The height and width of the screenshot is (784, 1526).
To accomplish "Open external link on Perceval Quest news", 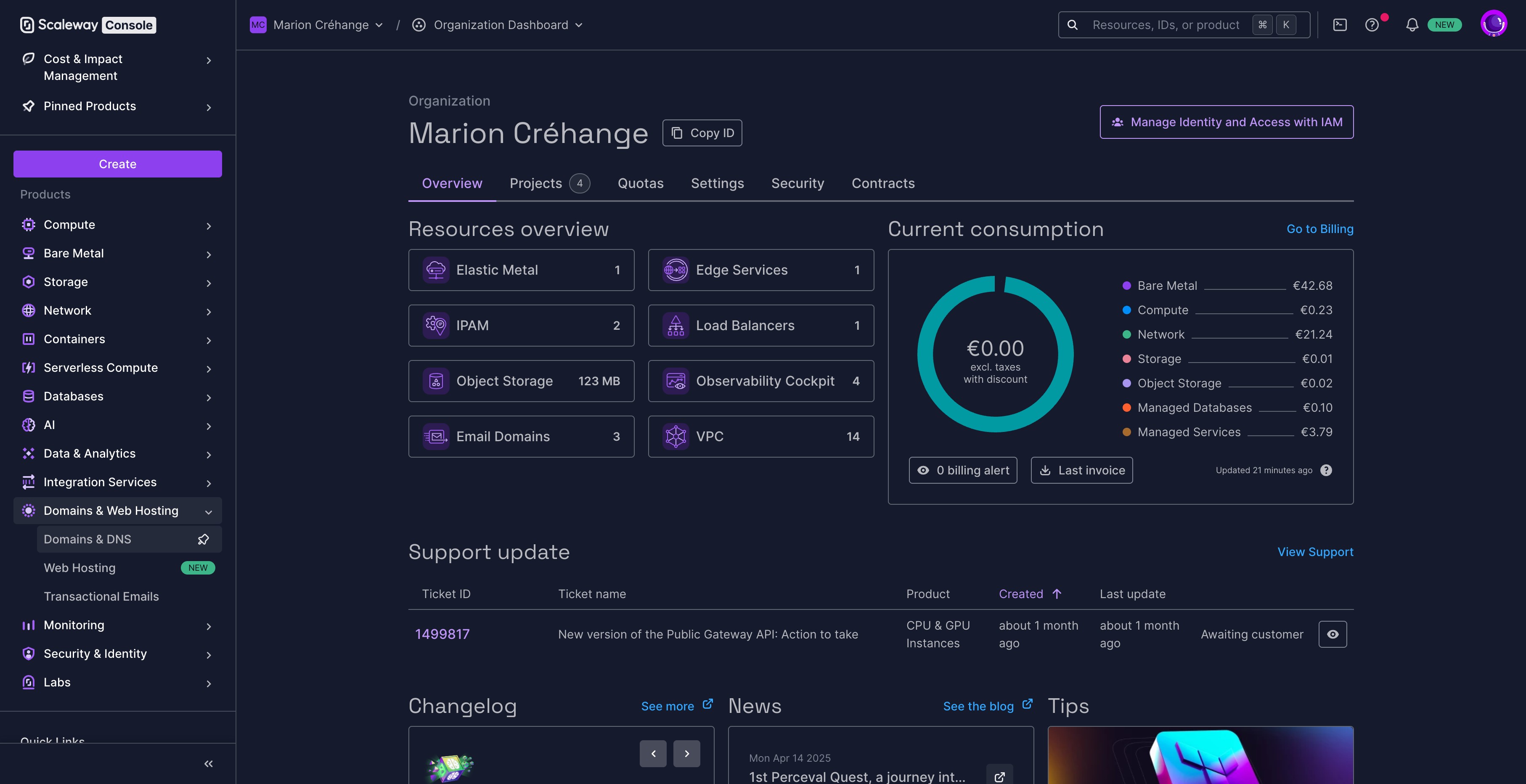I will point(999,776).
